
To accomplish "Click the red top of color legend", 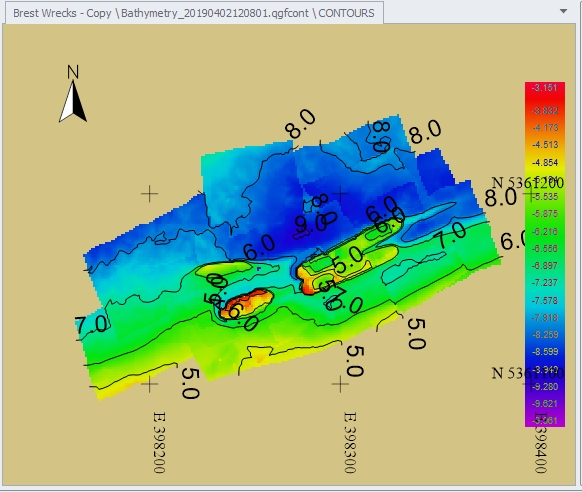I will [545, 88].
